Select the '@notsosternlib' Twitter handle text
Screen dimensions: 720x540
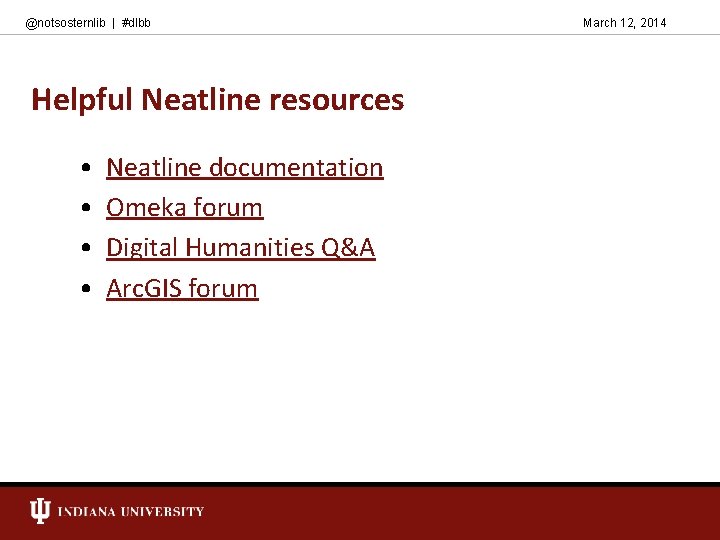pyautogui.click(x=66, y=23)
